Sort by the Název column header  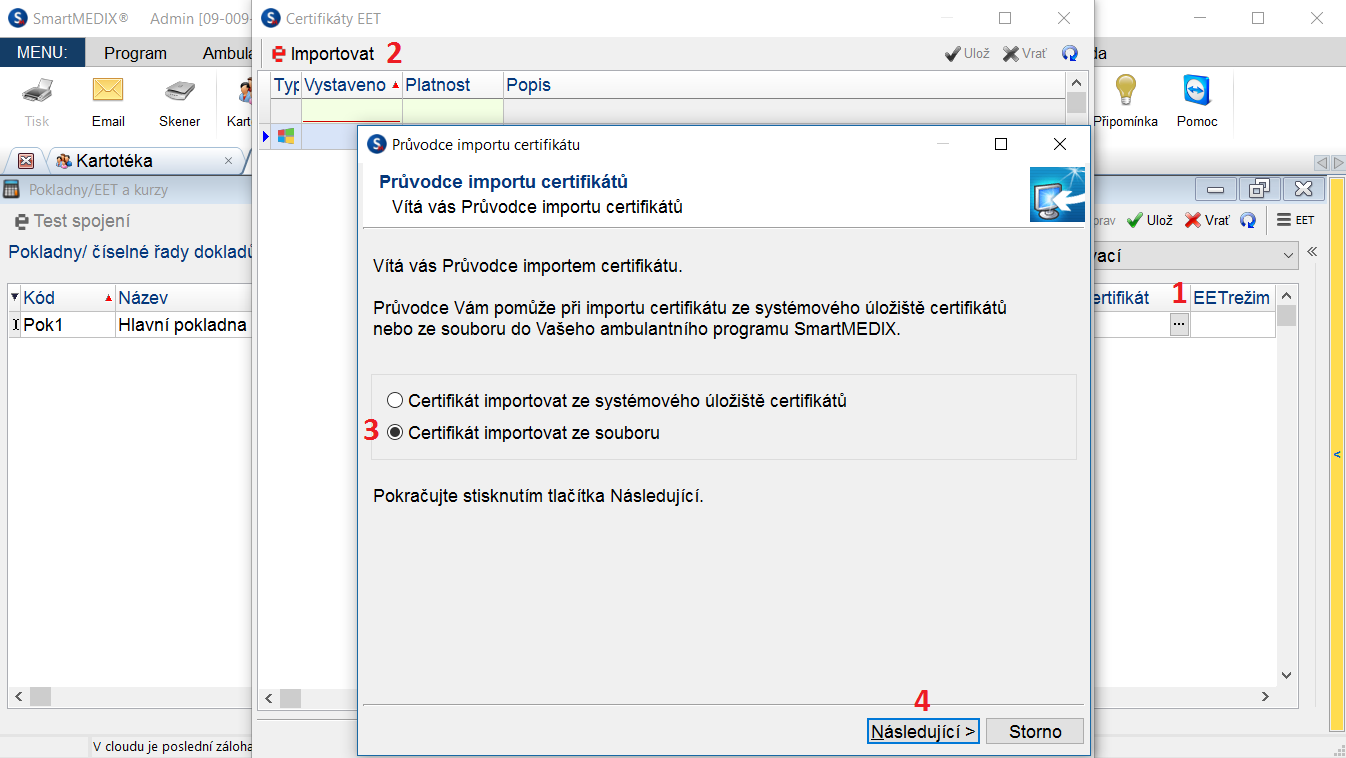[x=183, y=297]
